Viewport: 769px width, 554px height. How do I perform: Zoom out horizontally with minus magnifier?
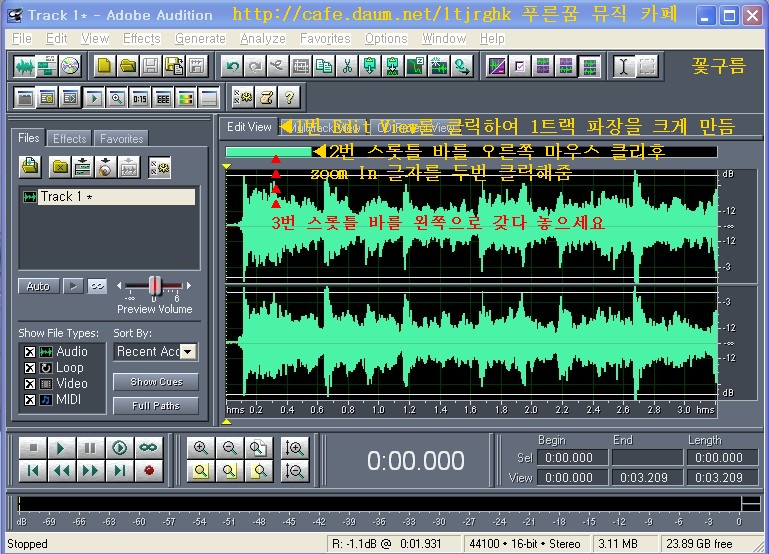(x=230, y=448)
